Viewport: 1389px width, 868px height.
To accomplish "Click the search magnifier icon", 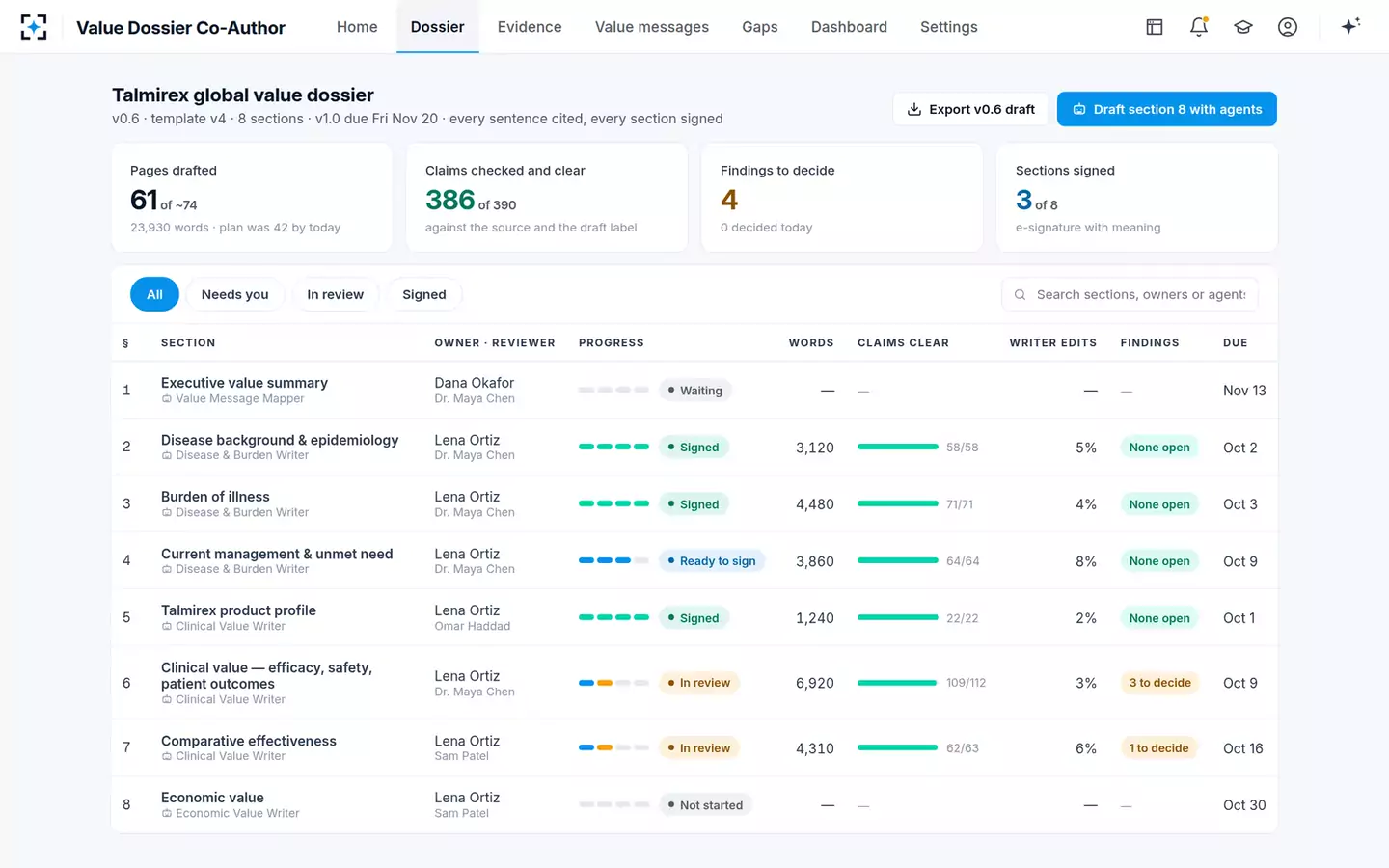I will pos(1020,295).
